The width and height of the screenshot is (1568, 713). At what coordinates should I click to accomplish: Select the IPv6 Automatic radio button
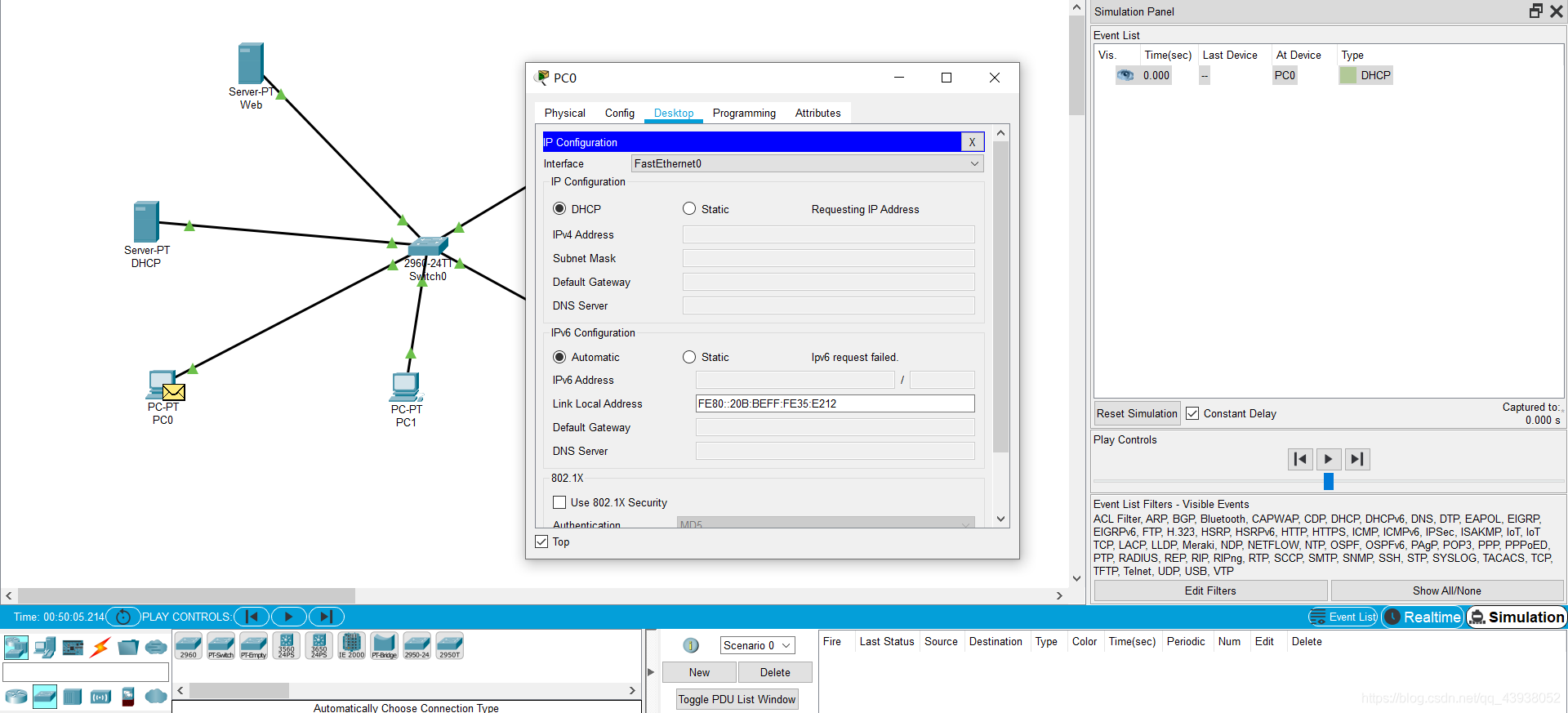pyautogui.click(x=559, y=357)
